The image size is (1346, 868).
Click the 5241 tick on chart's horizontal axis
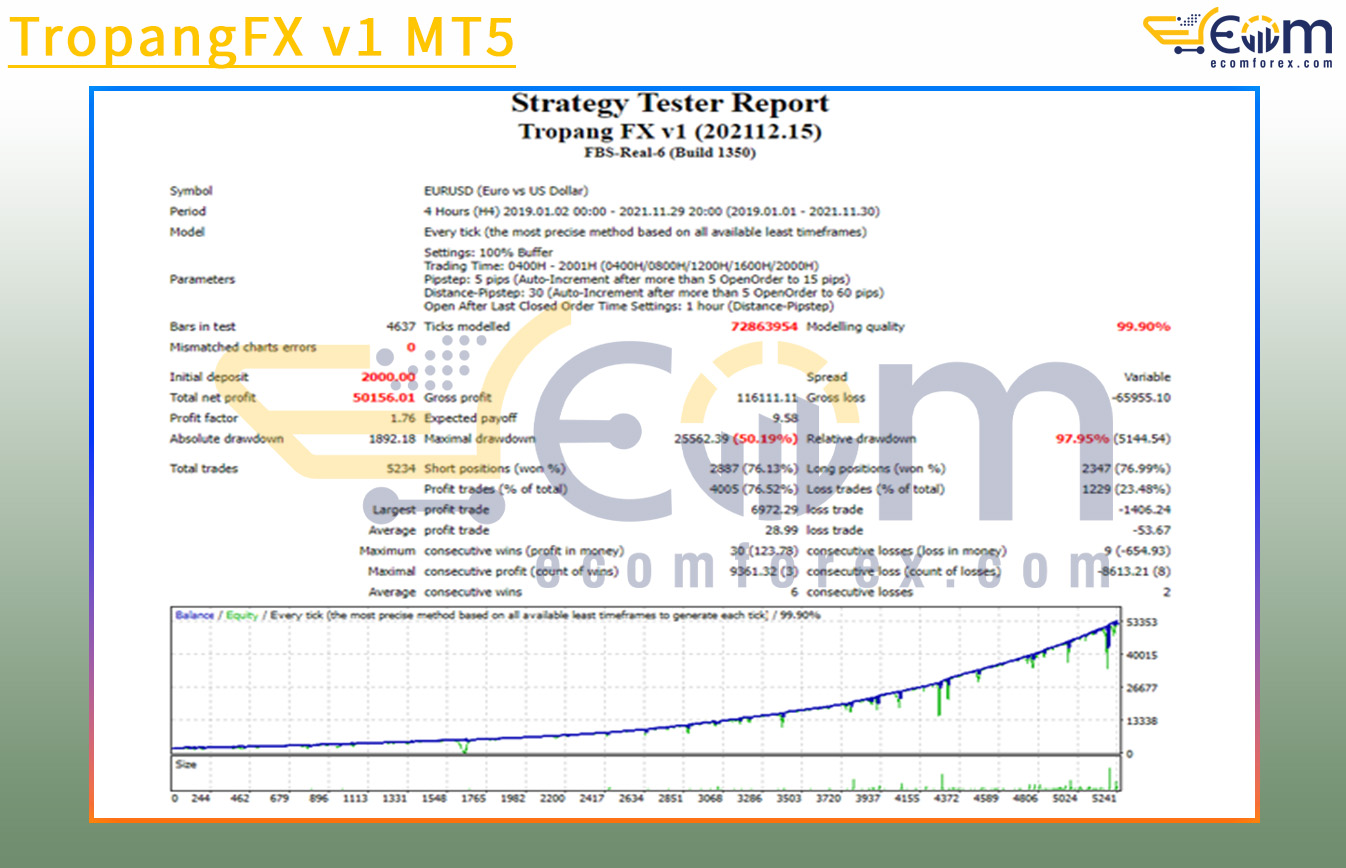[1105, 798]
